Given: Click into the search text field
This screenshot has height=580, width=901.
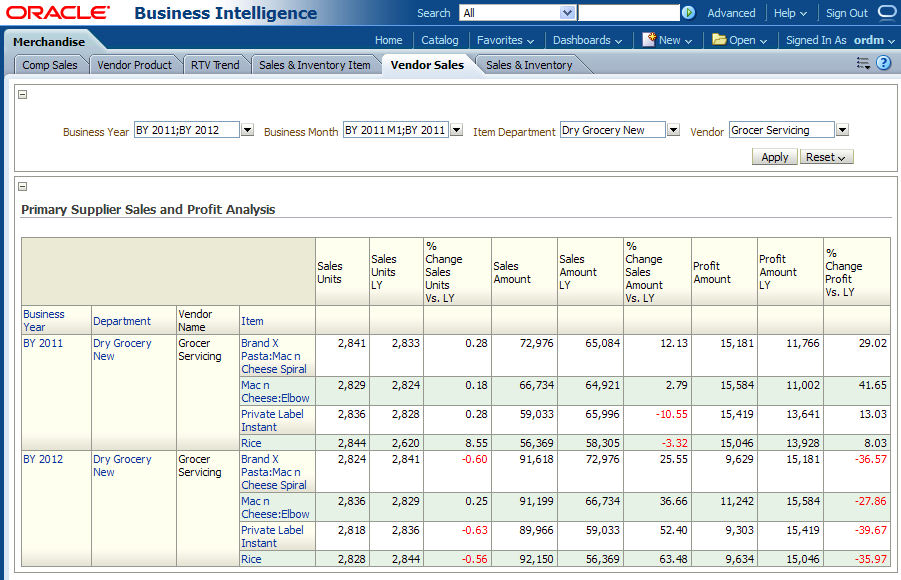Looking at the screenshot, I should pos(628,13).
